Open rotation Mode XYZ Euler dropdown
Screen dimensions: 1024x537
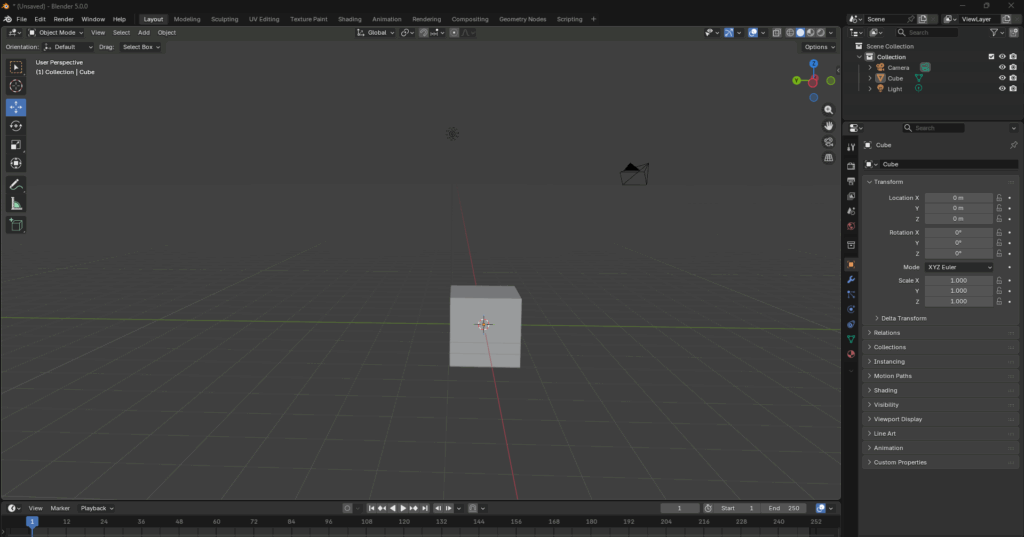[x=959, y=268]
